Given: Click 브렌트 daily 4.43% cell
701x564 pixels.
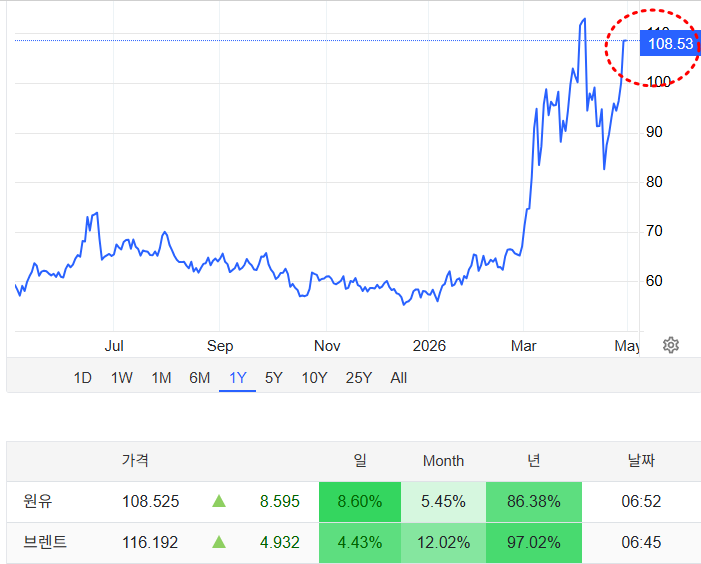Looking at the screenshot, I should click(x=360, y=542).
